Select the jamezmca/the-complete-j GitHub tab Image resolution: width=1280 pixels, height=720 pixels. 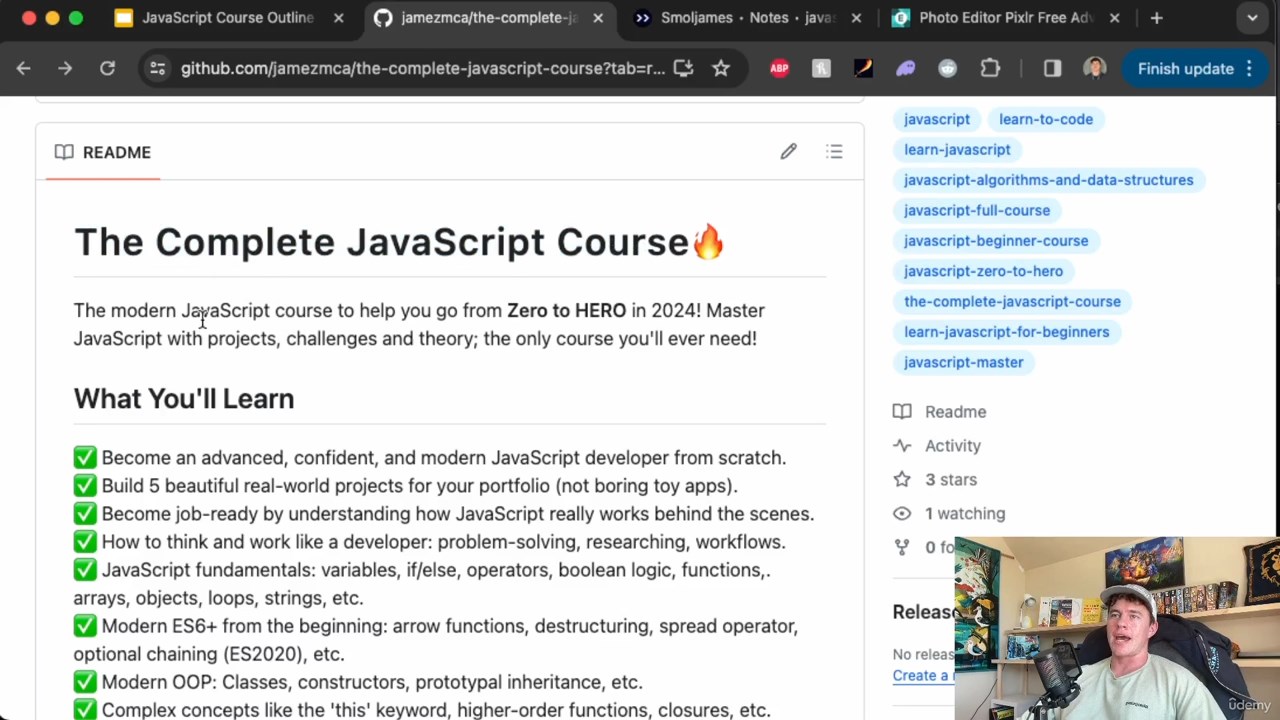(x=489, y=17)
